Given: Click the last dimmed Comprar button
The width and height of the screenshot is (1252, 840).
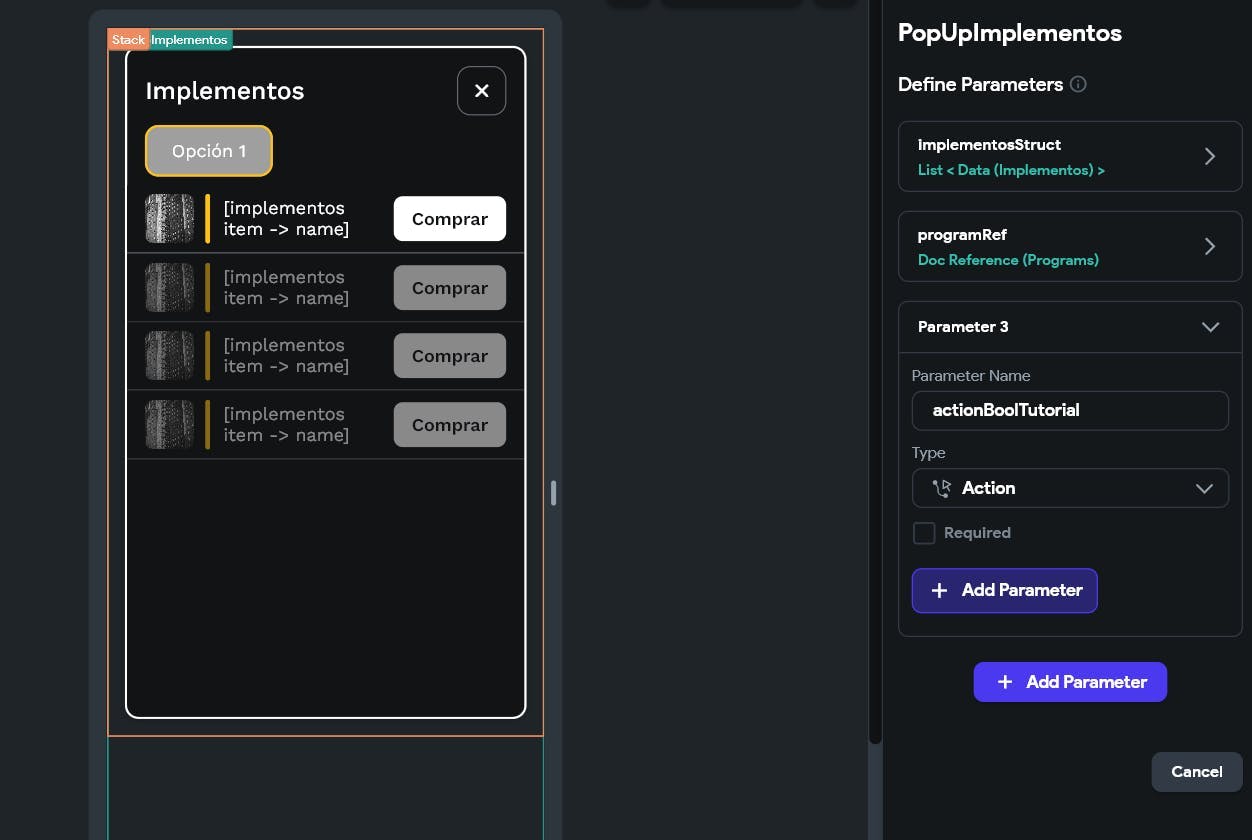Looking at the screenshot, I should click(449, 425).
